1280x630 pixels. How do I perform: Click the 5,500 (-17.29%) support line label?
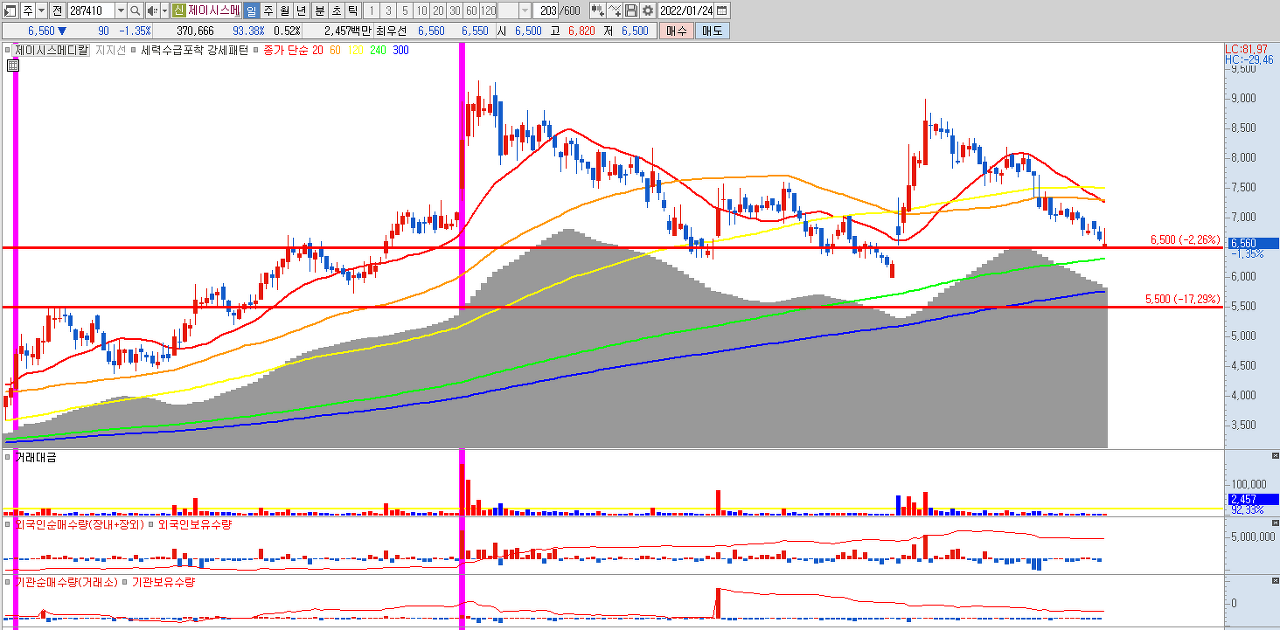pos(1182,299)
